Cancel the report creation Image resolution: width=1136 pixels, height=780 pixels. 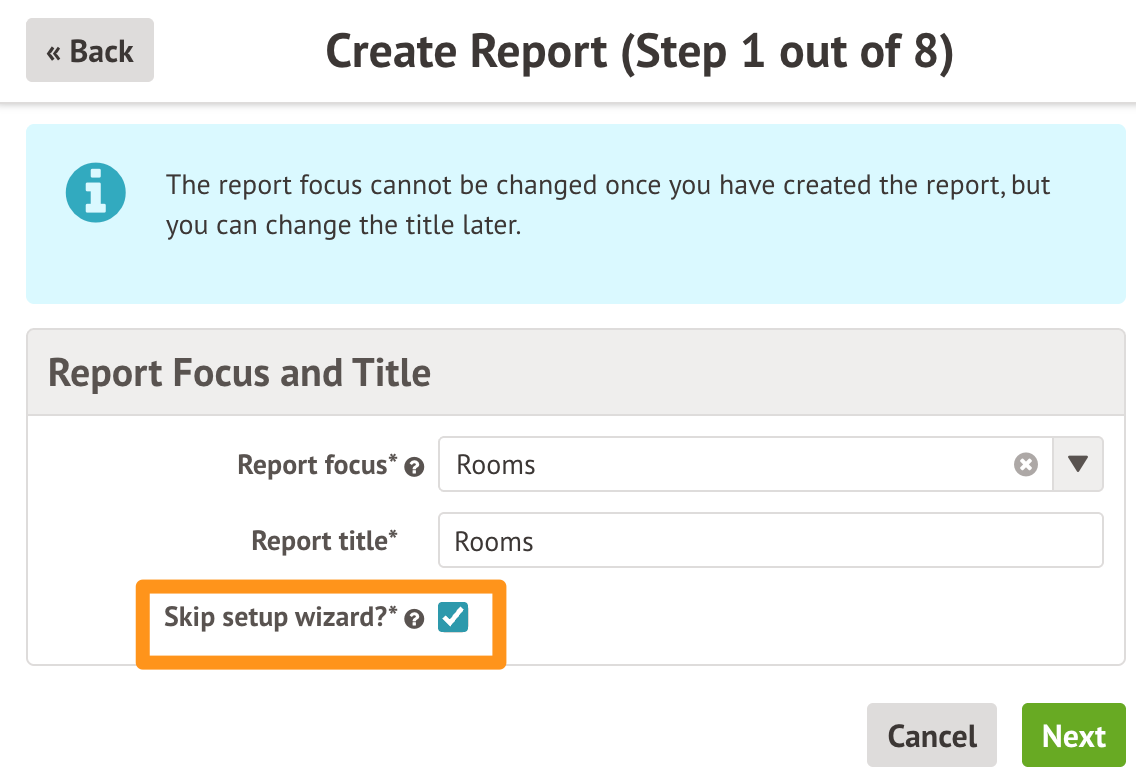tap(932, 737)
